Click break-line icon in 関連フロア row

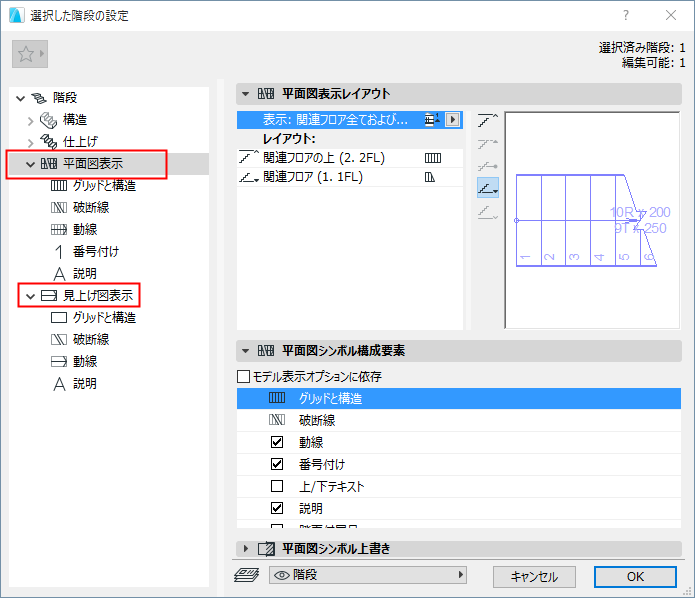tap(430, 177)
